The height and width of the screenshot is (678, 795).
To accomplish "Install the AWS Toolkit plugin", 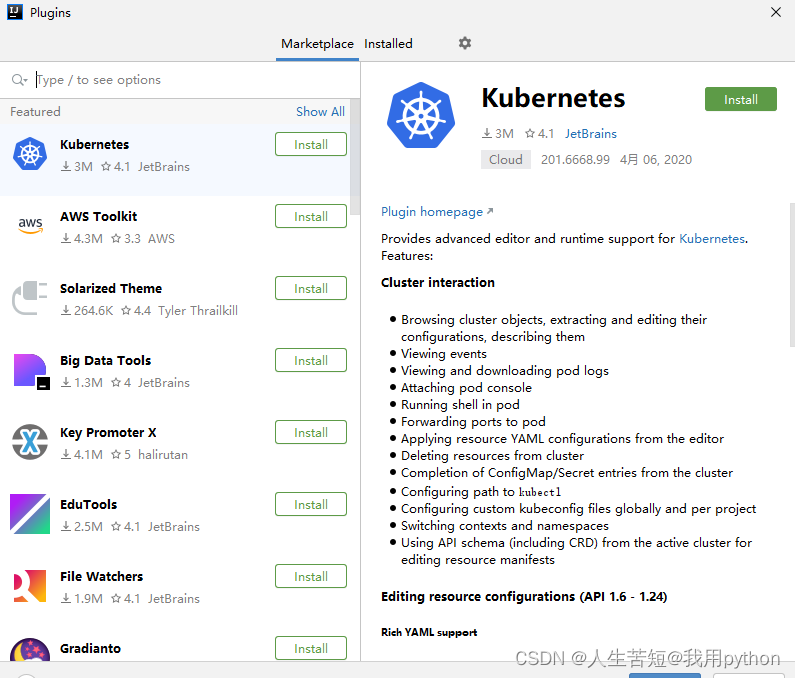I will [311, 217].
